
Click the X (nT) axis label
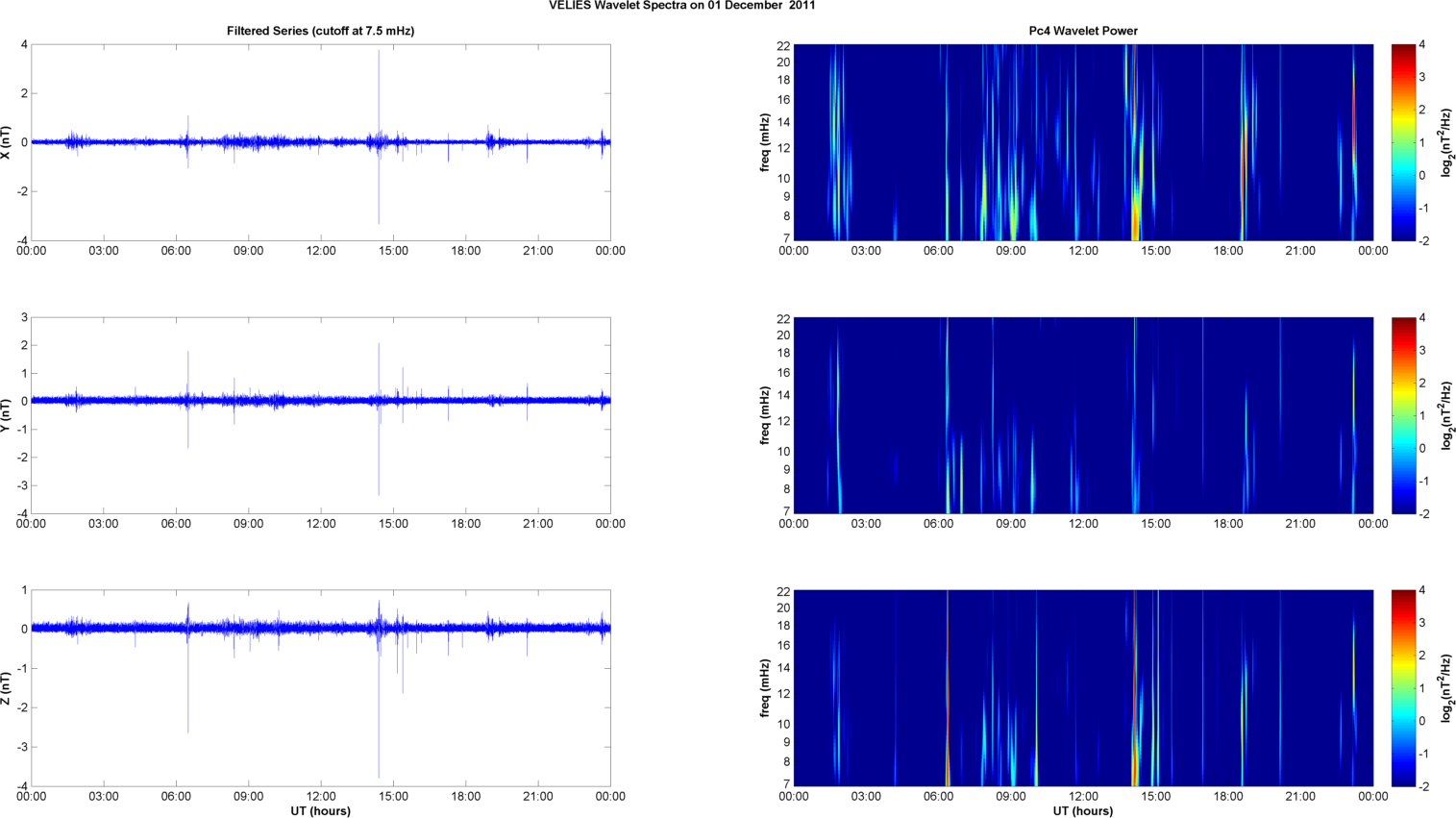coord(7,142)
